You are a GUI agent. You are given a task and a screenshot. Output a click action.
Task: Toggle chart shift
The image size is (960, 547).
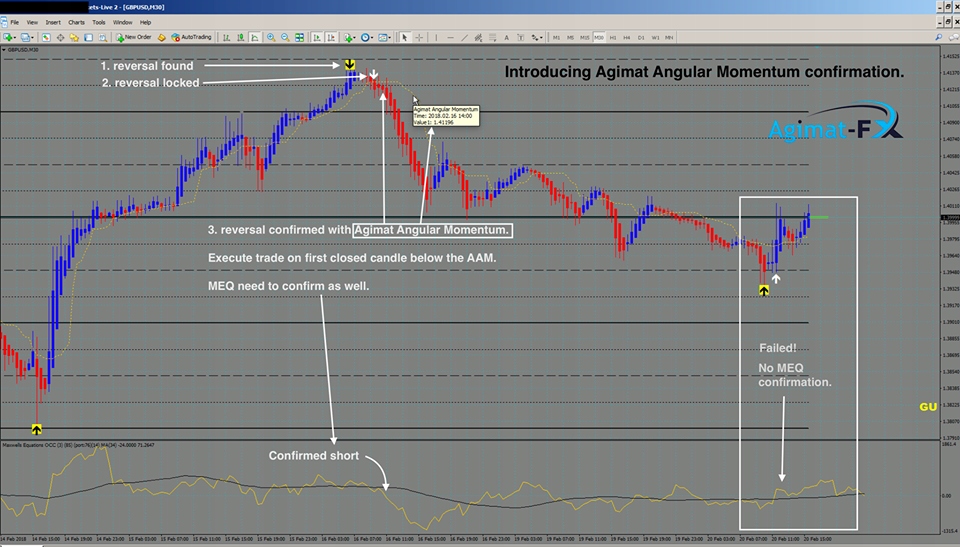pos(331,37)
